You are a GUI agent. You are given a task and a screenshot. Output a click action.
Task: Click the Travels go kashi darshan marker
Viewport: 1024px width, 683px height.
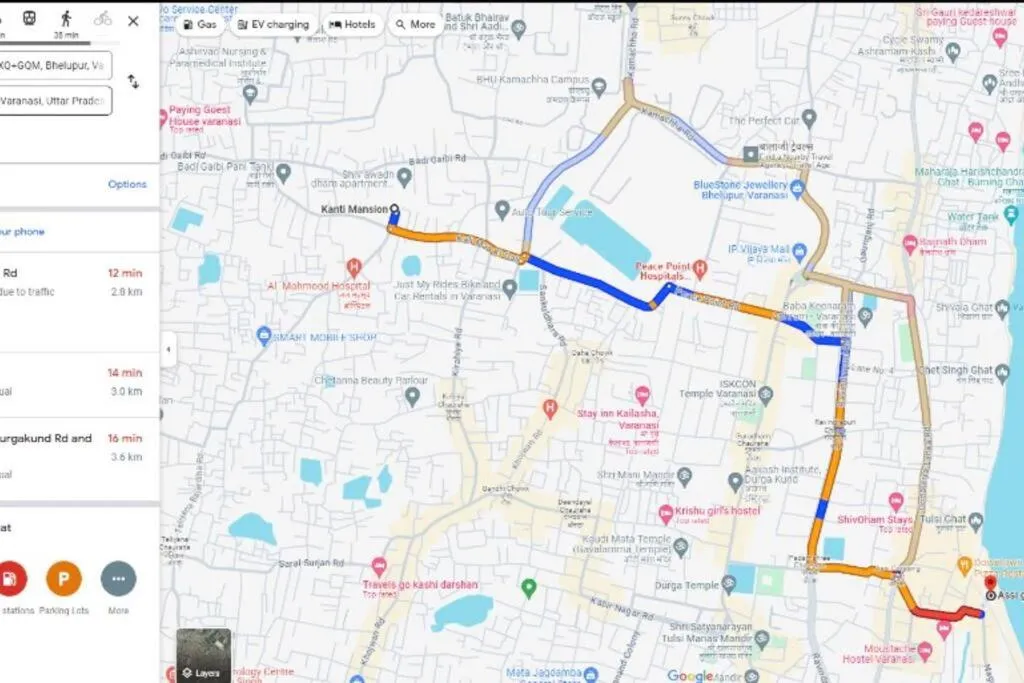click(379, 565)
